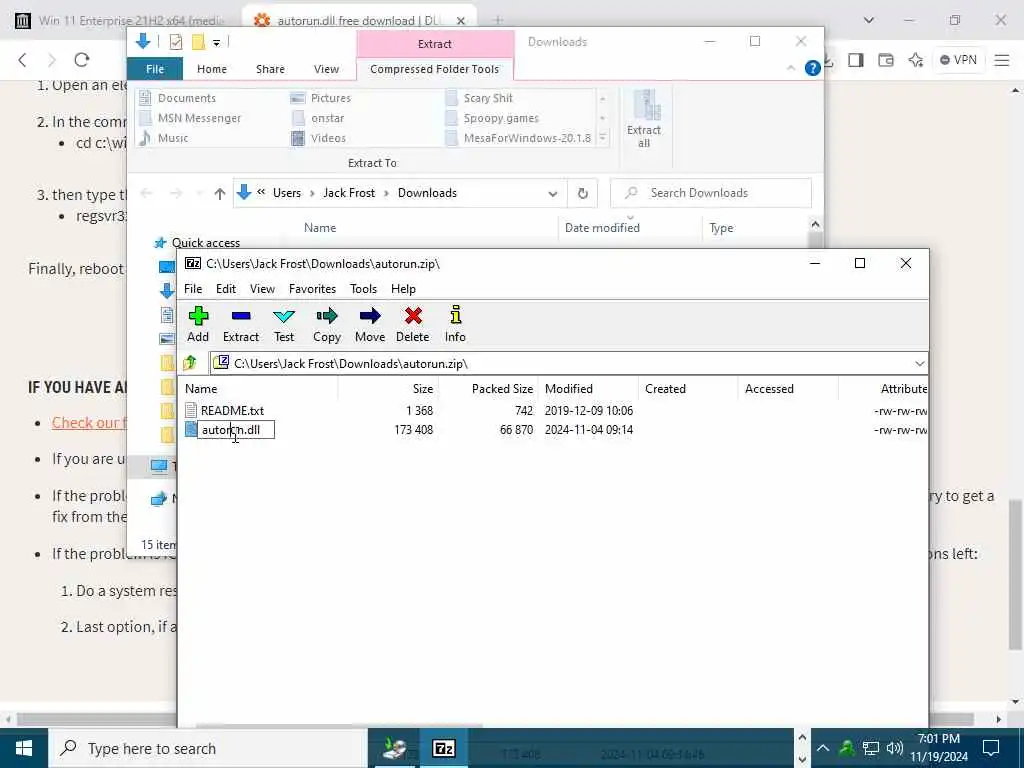Expand Extract To destinations gallery

[x=603, y=138]
